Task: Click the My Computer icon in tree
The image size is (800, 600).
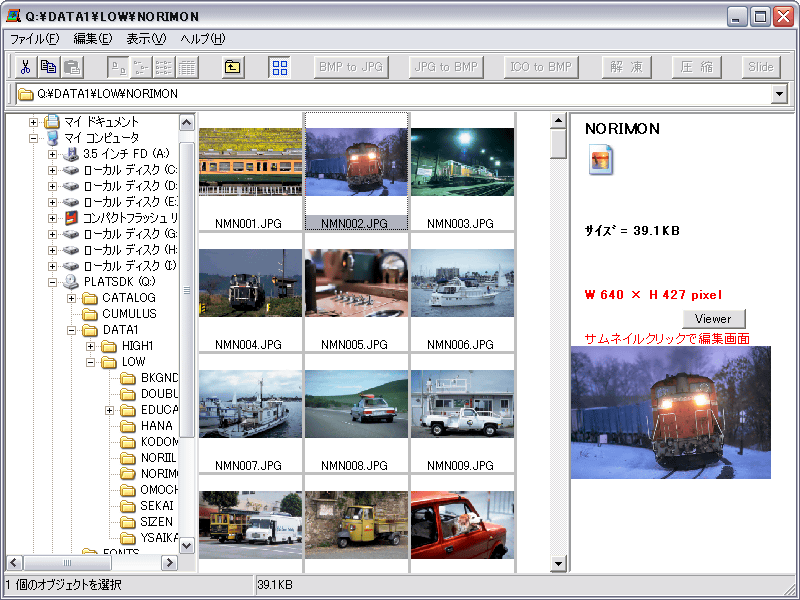Action: [52, 138]
